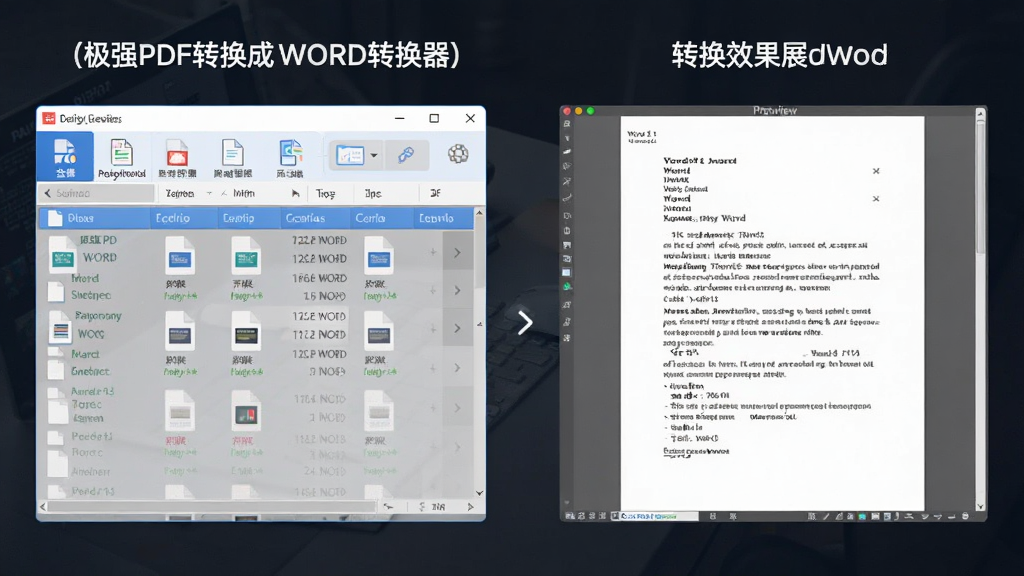Expand the chevron on the Gnebrict row
The width and height of the screenshot is (1024, 576).
[457, 368]
